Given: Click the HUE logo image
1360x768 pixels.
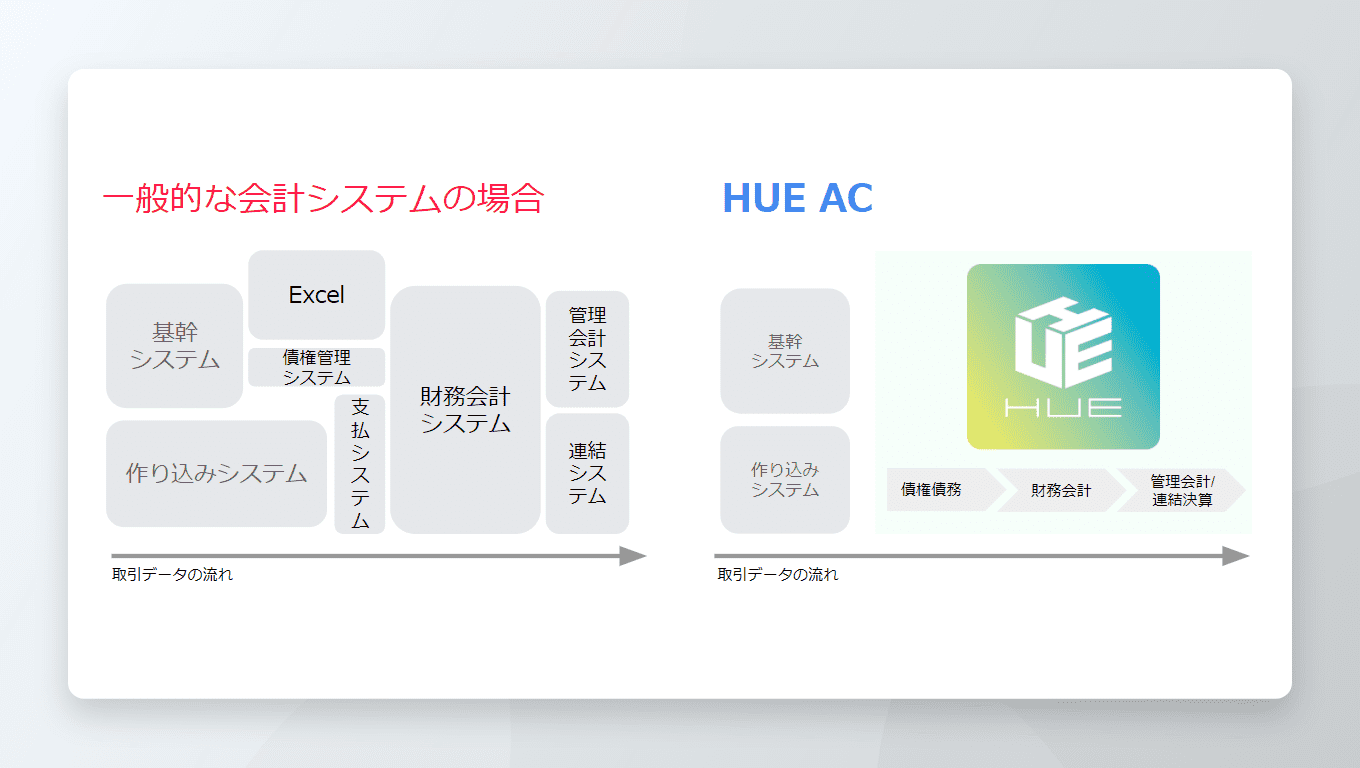Looking at the screenshot, I should tap(1063, 357).
